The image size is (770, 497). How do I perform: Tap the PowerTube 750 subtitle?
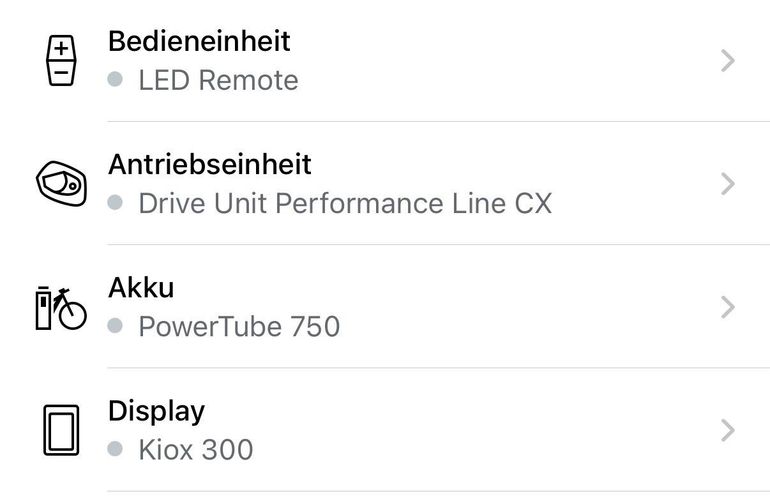tap(239, 327)
